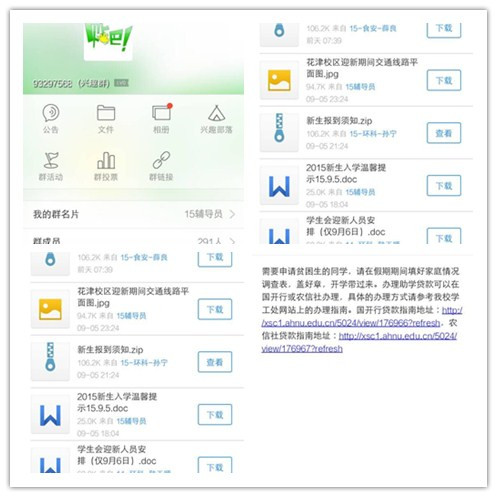Expand 我的群名片 row chevron
The height and width of the screenshot is (497, 497).
coord(232,214)
